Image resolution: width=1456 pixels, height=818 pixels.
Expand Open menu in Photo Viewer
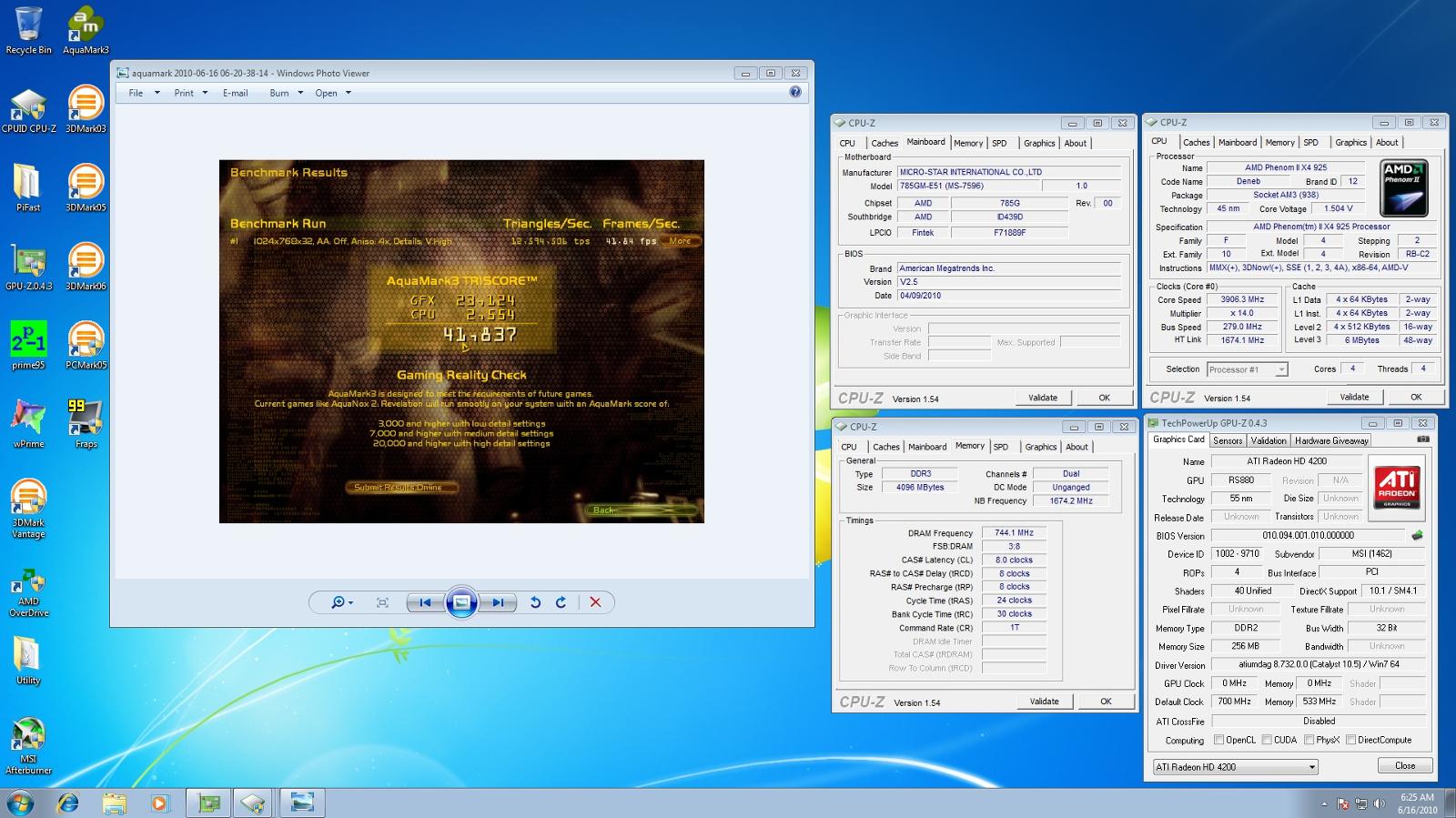click(333, 93)
